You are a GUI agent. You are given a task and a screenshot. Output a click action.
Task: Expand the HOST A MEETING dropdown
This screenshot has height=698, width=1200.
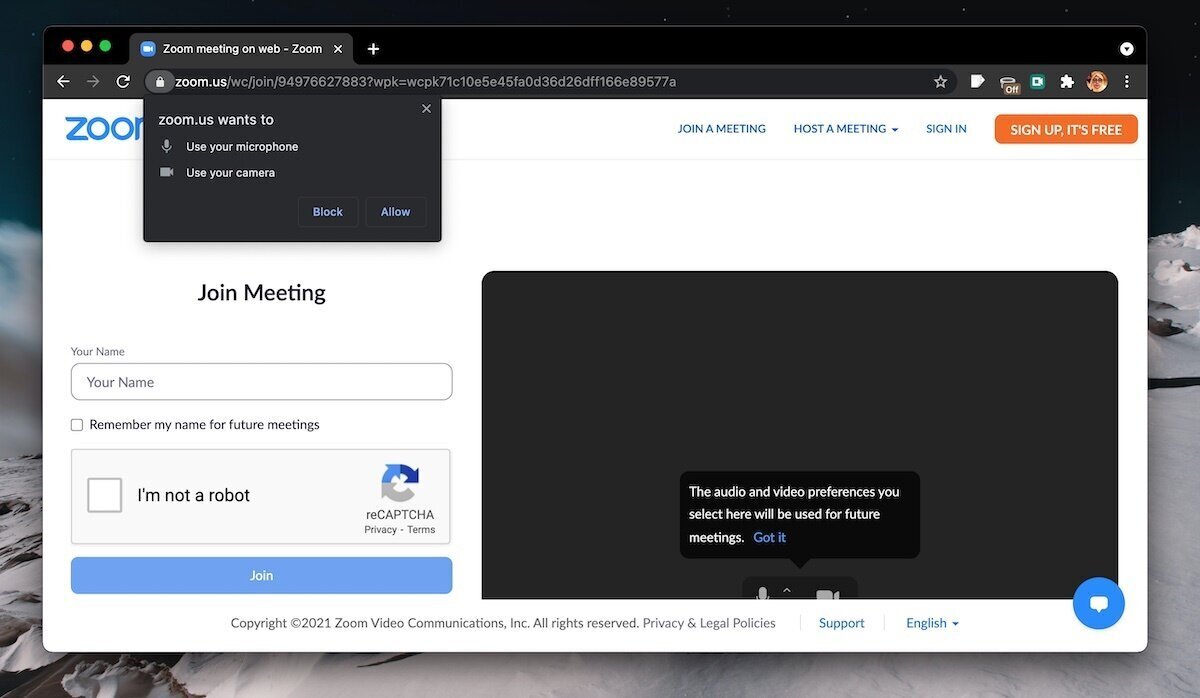pos(845,128)
